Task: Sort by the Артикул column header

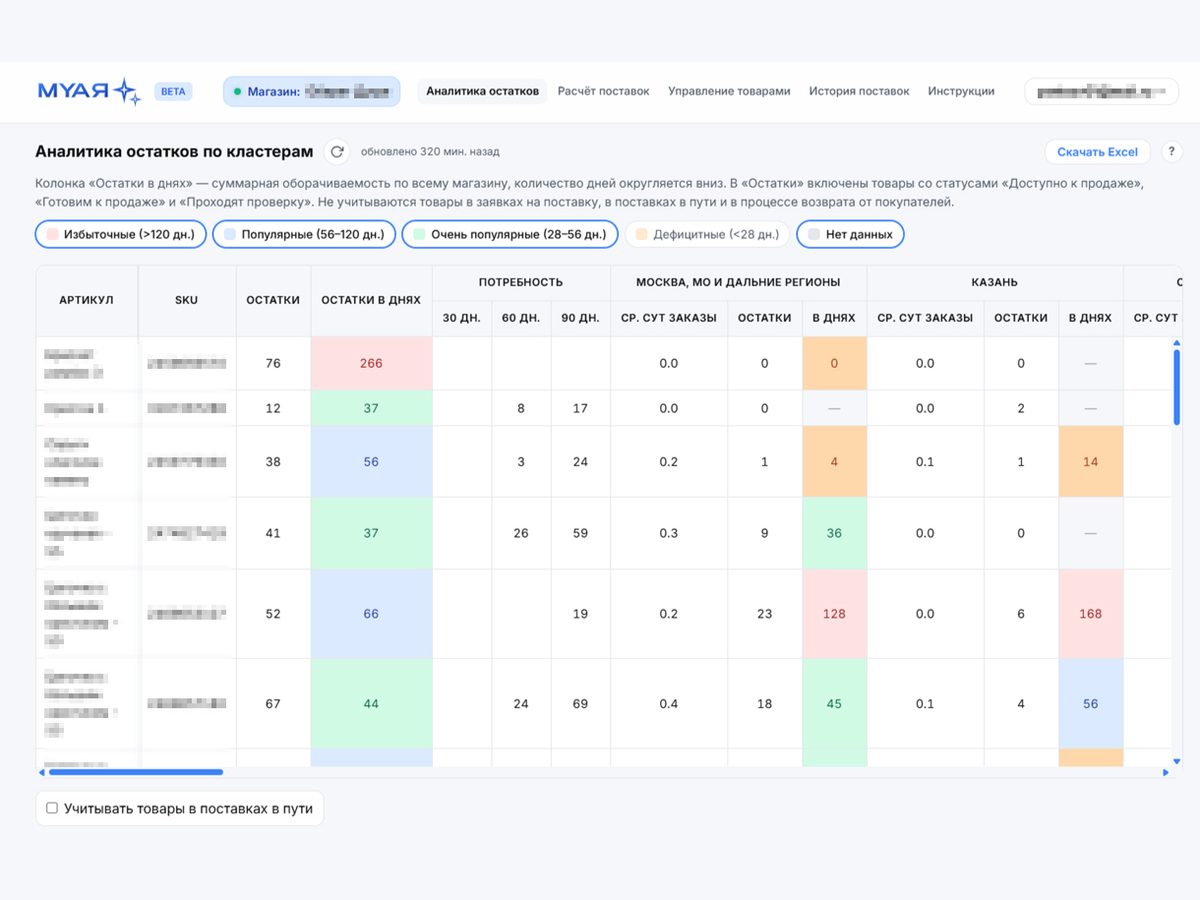Action: click(x=86, y=300)
